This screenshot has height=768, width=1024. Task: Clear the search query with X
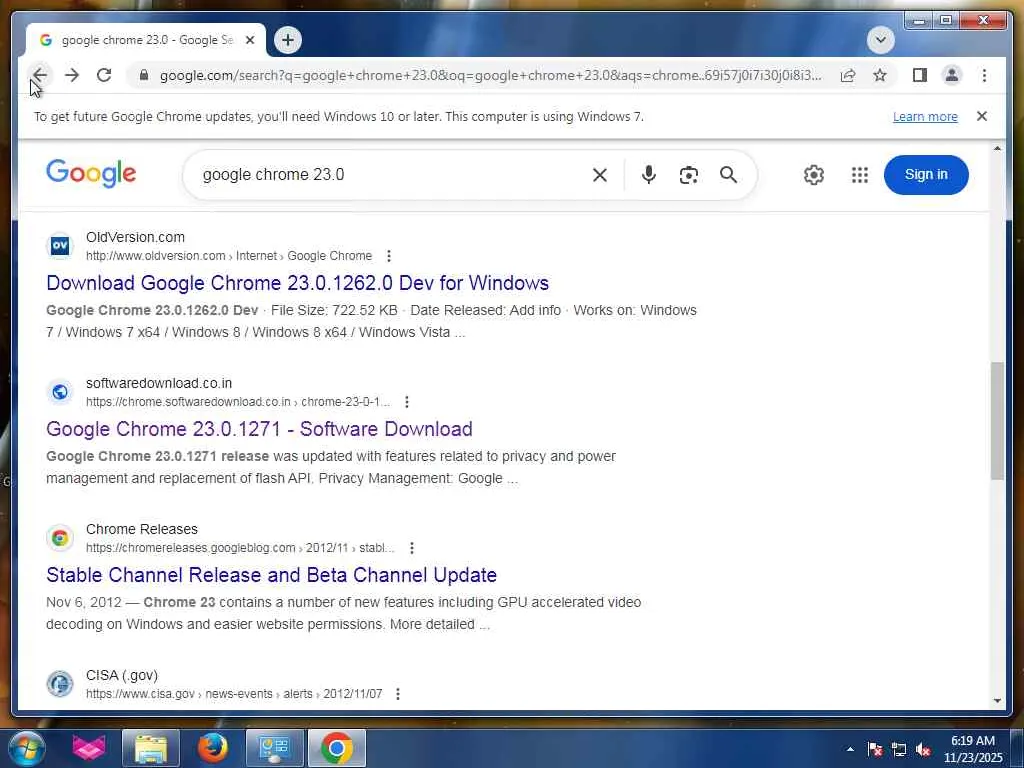[600, 174]
